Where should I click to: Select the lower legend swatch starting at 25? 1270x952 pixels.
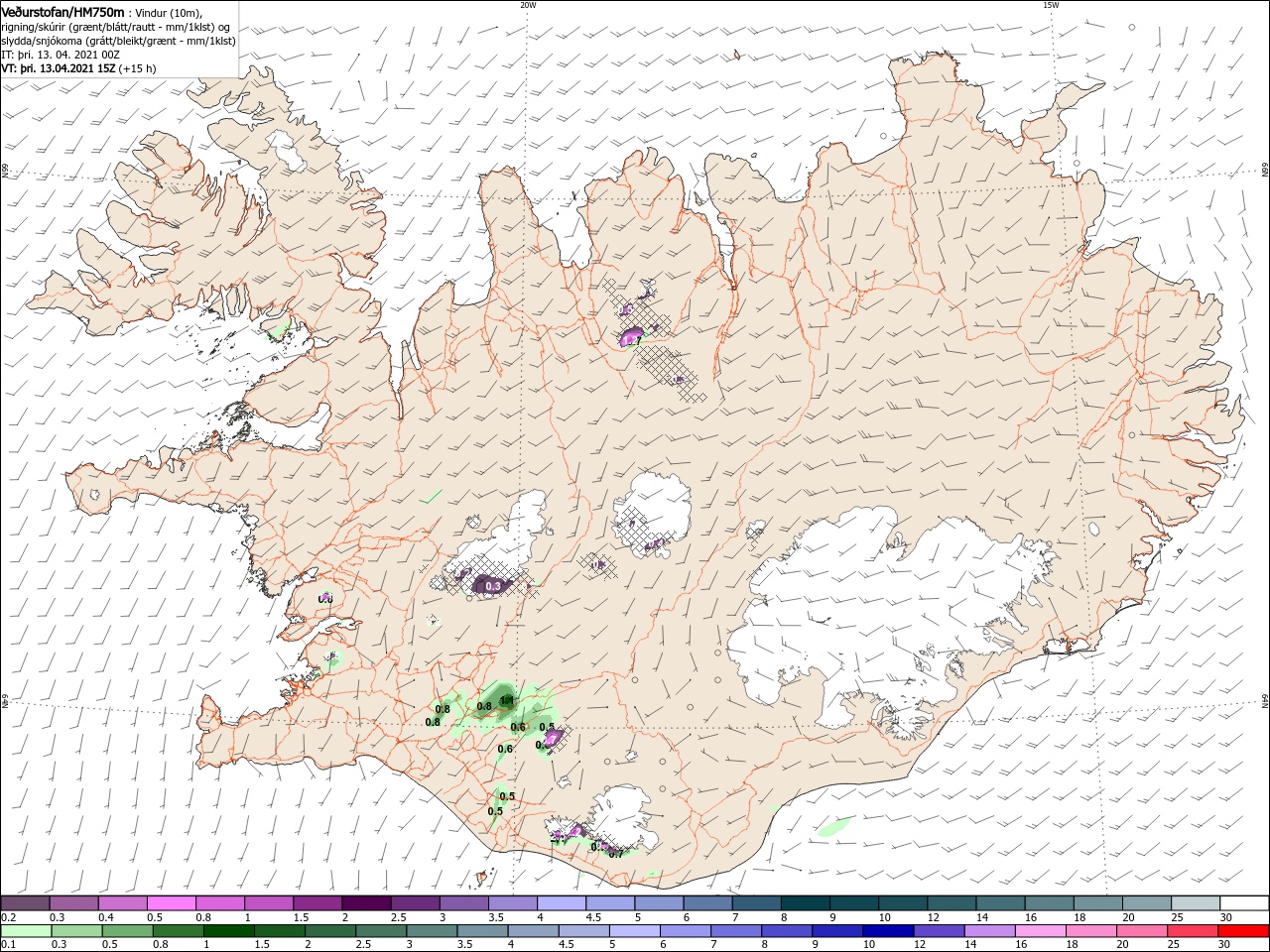point(1192,931)
